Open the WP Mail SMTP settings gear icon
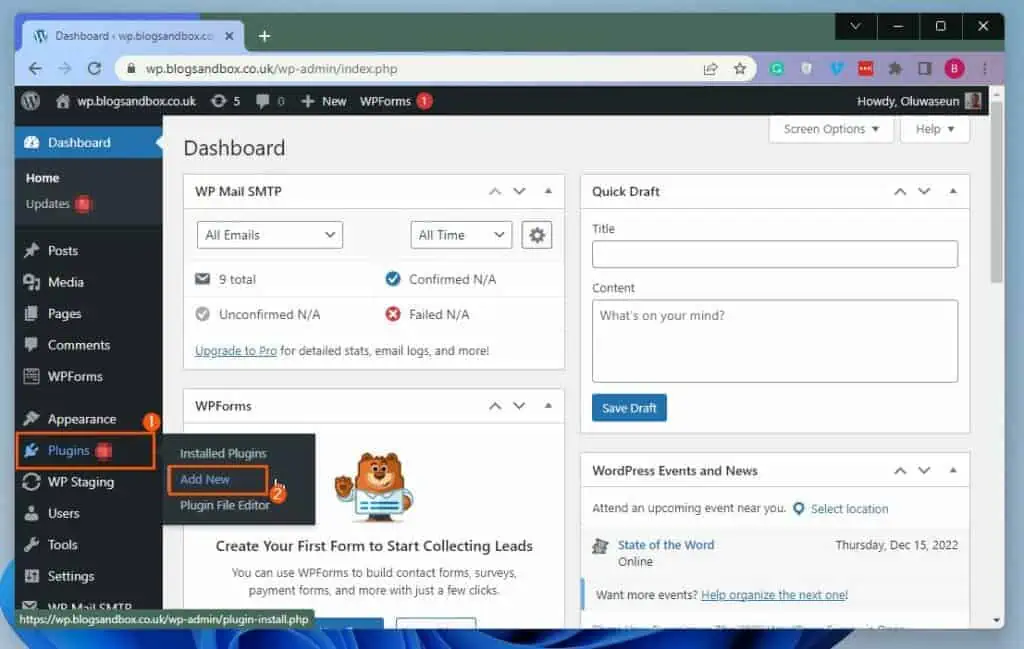This screenshot has height=649, width=1024. pyautogui.click(x=537, y=234)
